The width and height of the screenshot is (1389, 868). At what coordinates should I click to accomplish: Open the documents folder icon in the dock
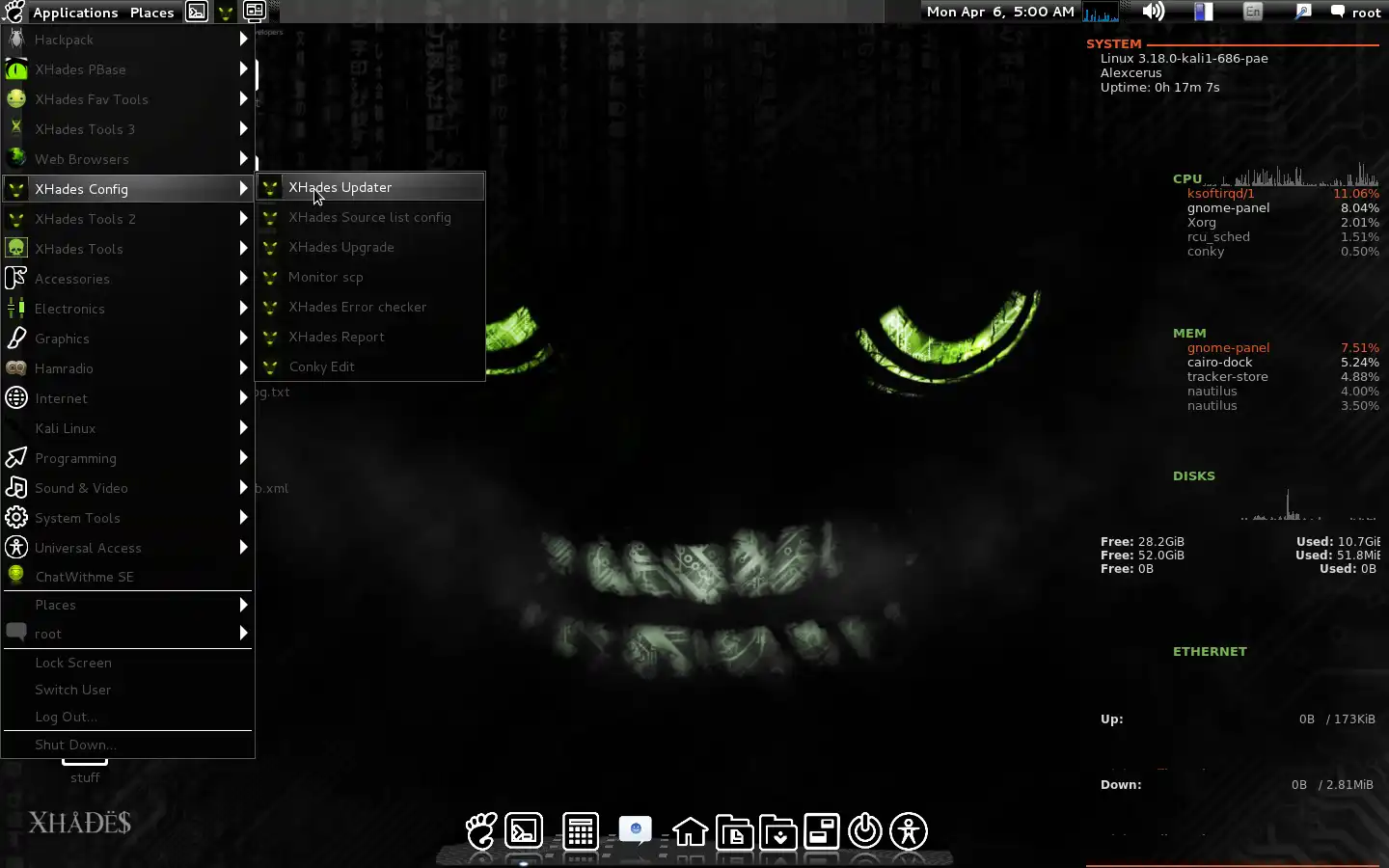tap(734, 830)
